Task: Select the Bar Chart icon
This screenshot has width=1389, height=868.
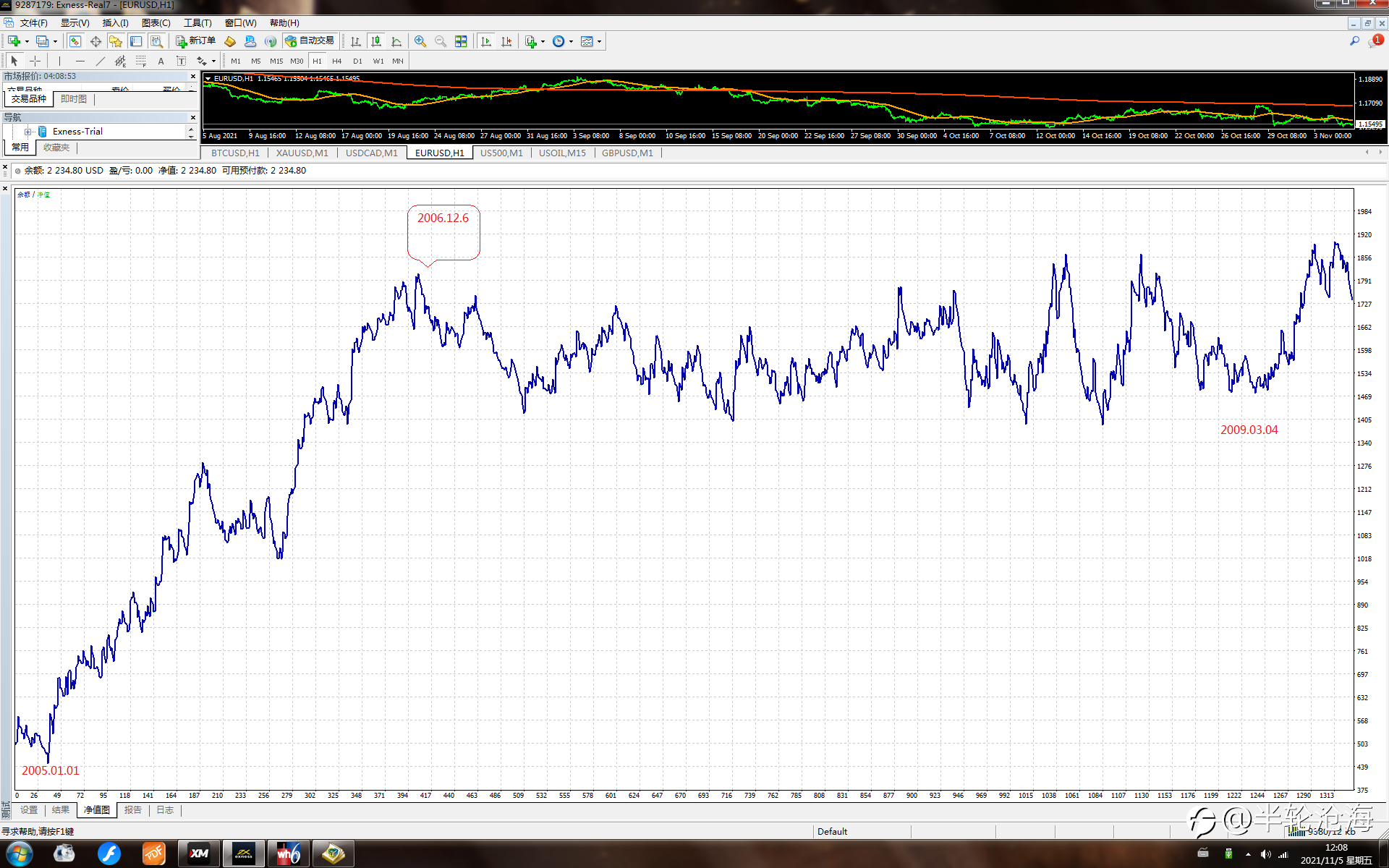Action: (x=356, y=41)
